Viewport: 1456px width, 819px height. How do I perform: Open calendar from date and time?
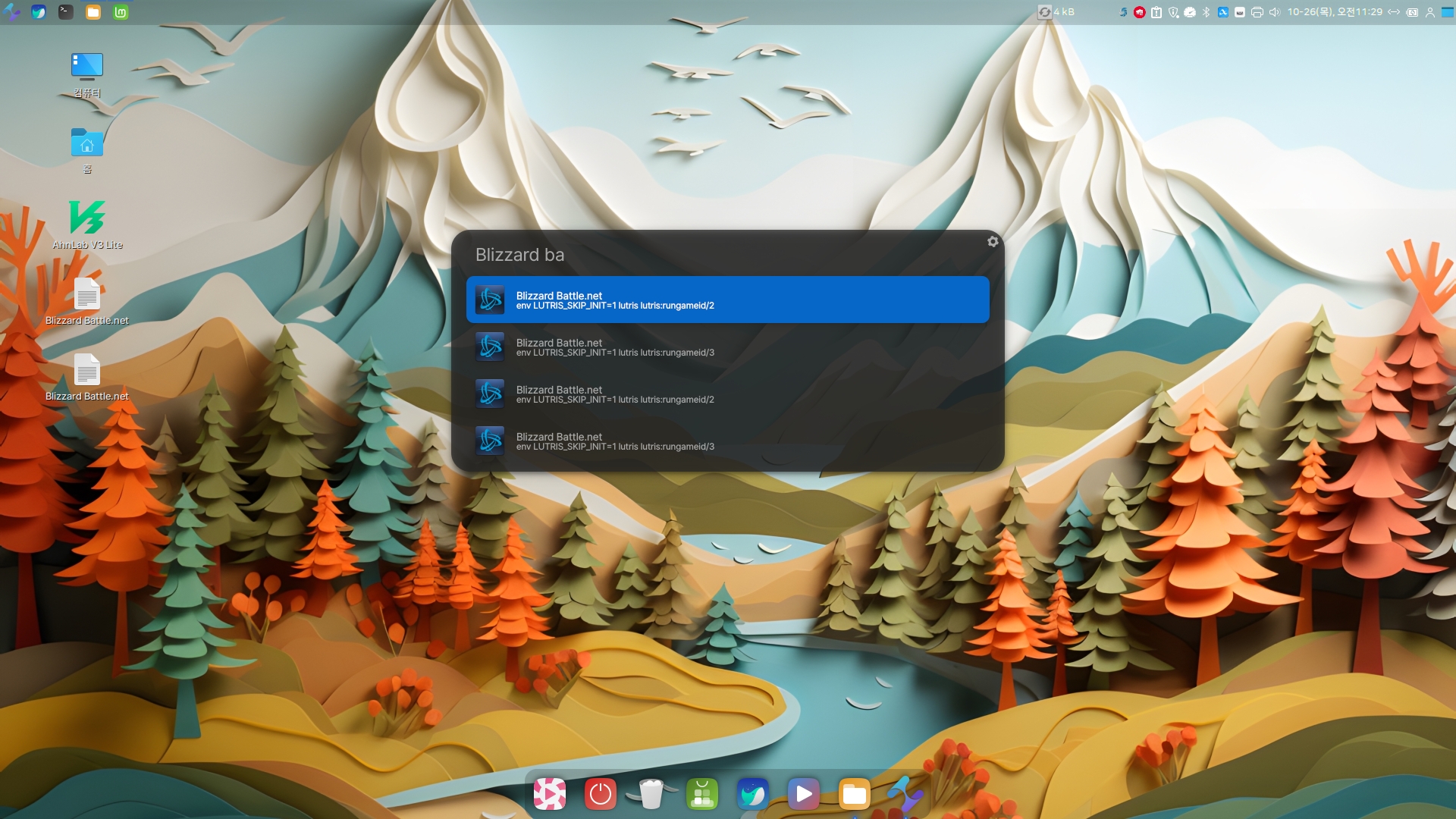[1334, 12]
